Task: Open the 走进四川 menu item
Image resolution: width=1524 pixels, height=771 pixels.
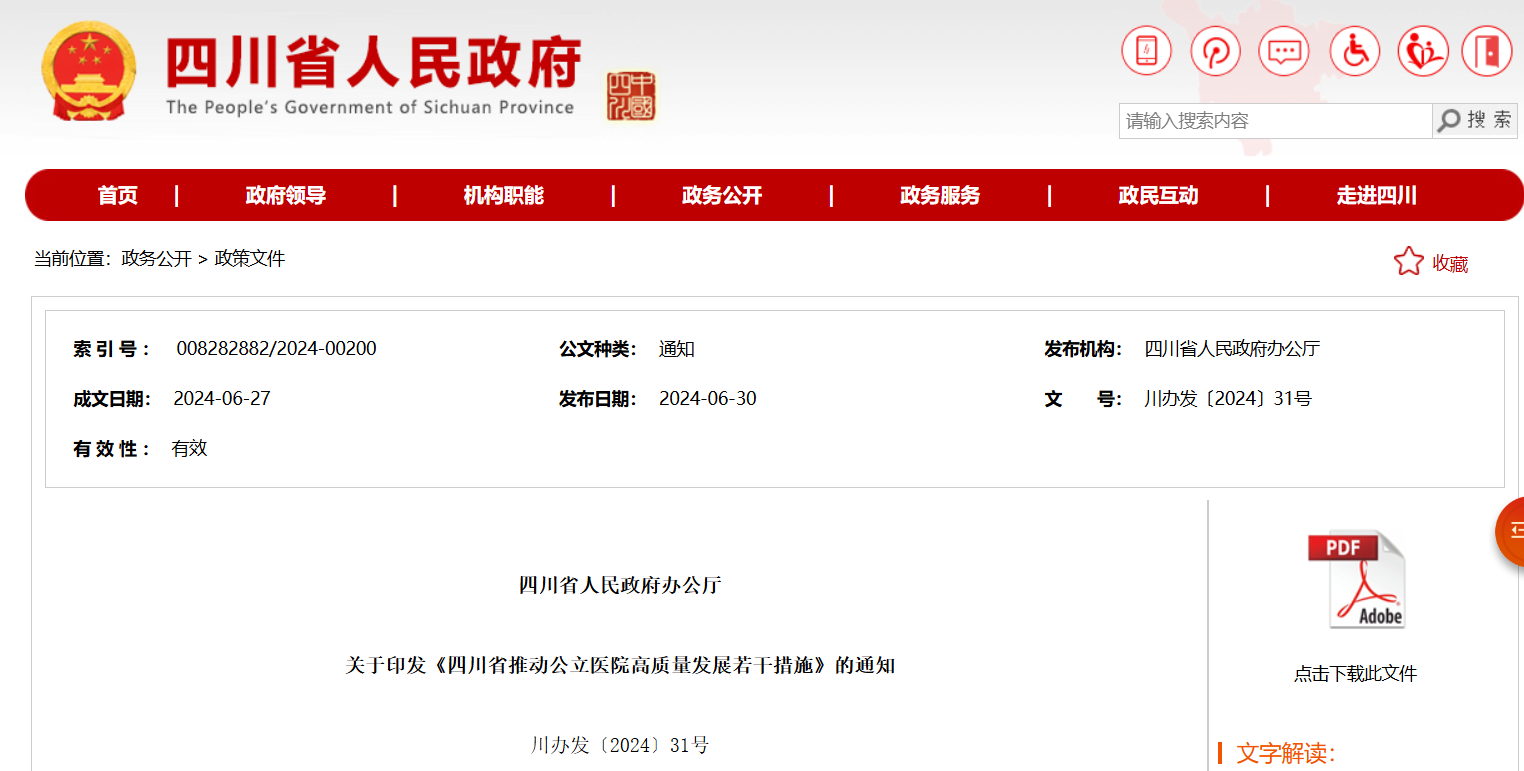Action: coord(1377,196)
